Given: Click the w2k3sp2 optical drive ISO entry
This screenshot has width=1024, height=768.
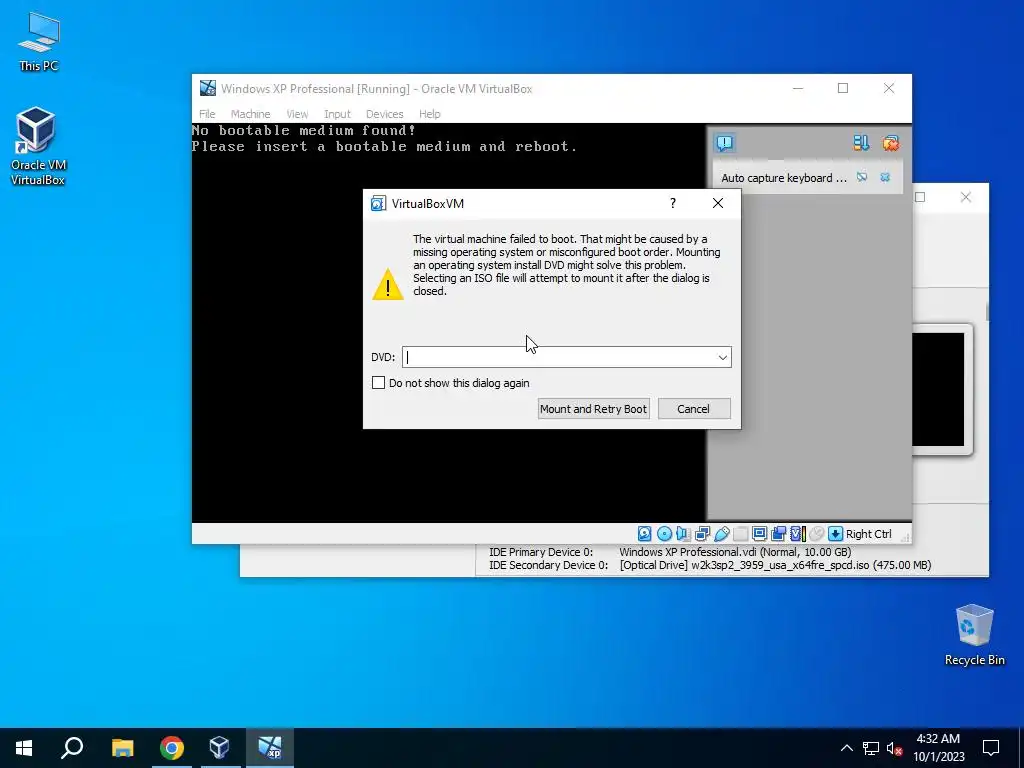Looking at the screenshot, I should tap(775, 565).
